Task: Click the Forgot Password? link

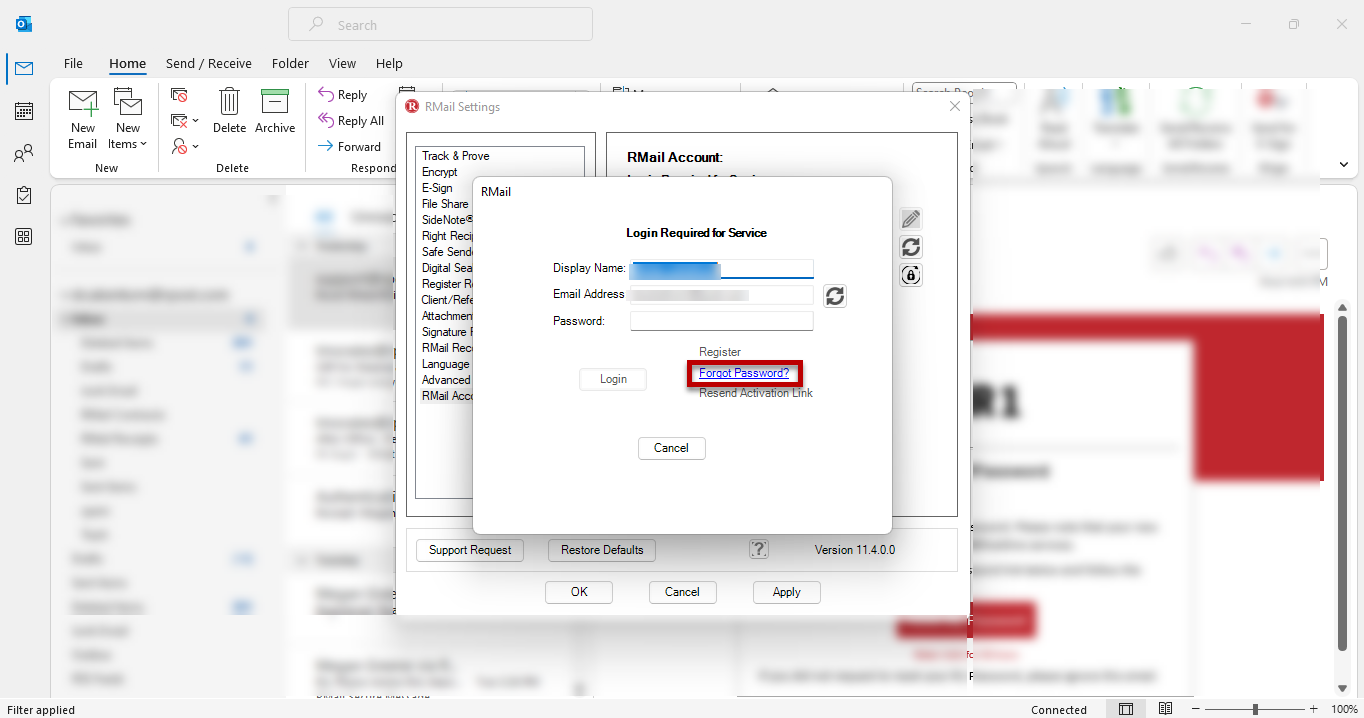Action: tap(744, 373)
